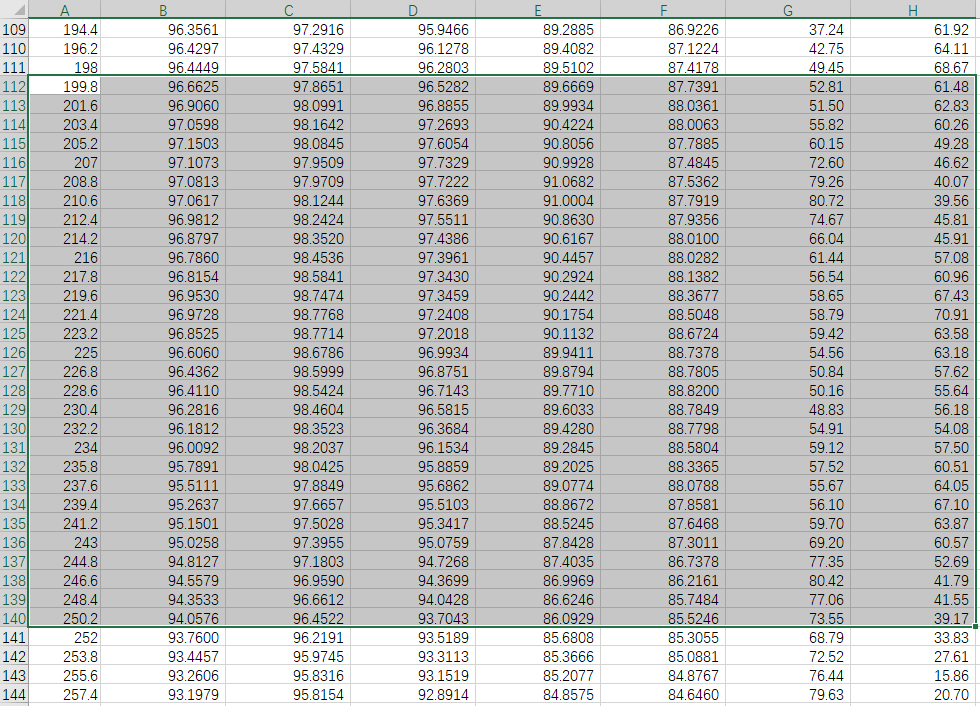
Task: Click cell with value 56.54
Action: tap(788, 277)
